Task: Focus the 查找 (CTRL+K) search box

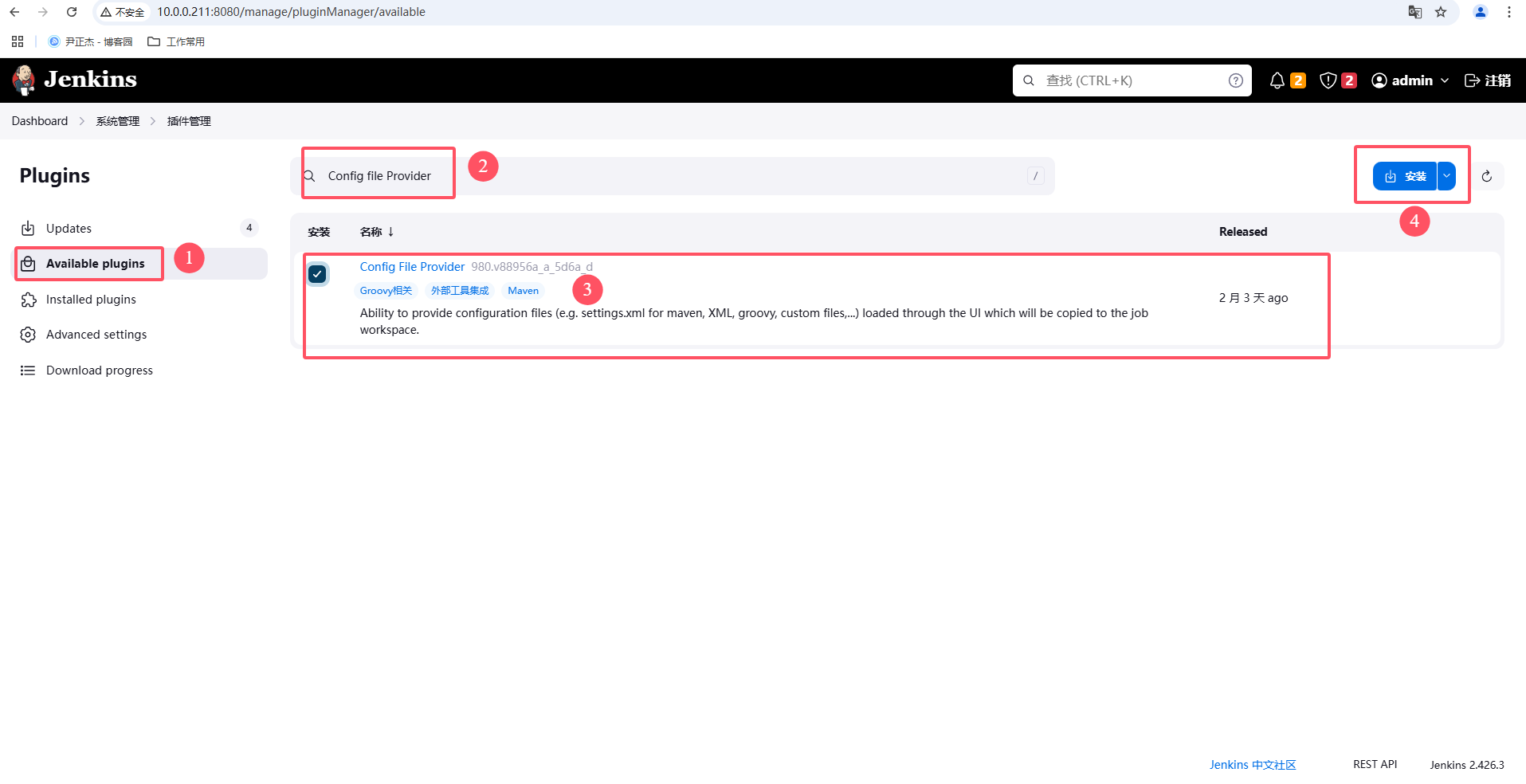Action: [x=1132, y=80]
